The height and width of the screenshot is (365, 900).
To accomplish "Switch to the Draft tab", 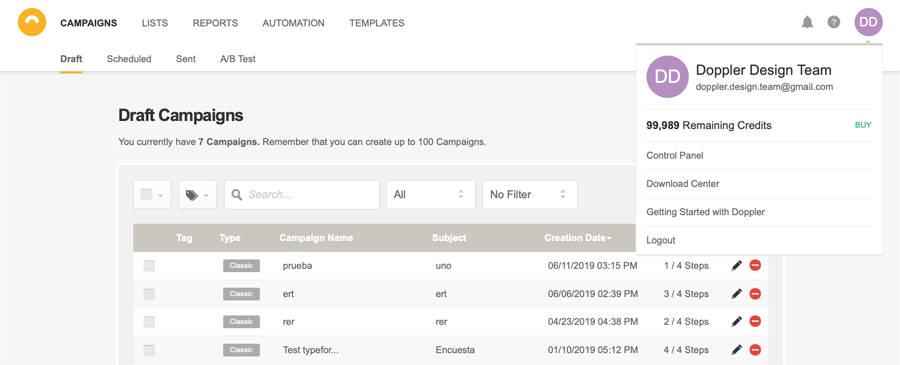I will point(71,59).
